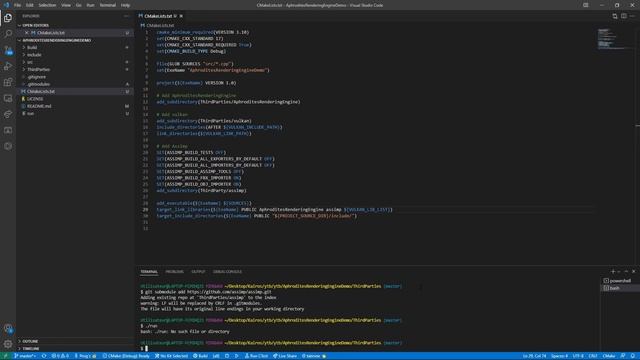Expand the ThirdParties folder
The height and width of the screenshot is (360, 640).
(x=75, y=69)
